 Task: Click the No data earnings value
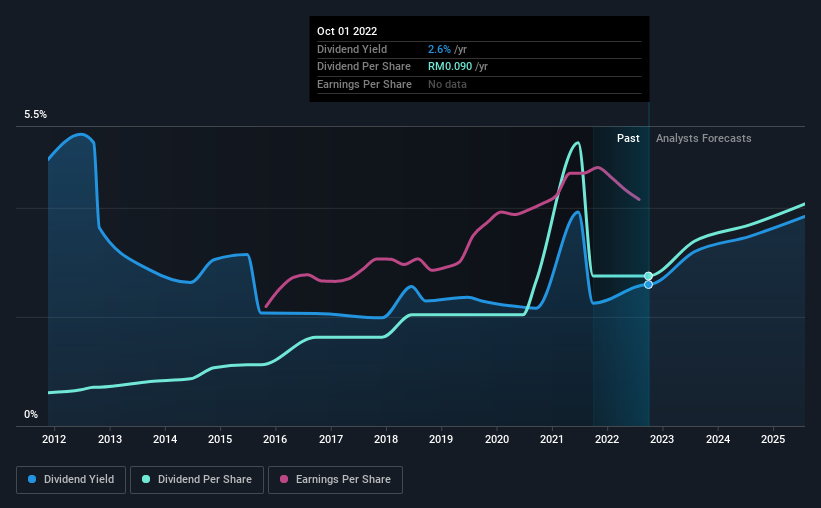coord(447,84)
